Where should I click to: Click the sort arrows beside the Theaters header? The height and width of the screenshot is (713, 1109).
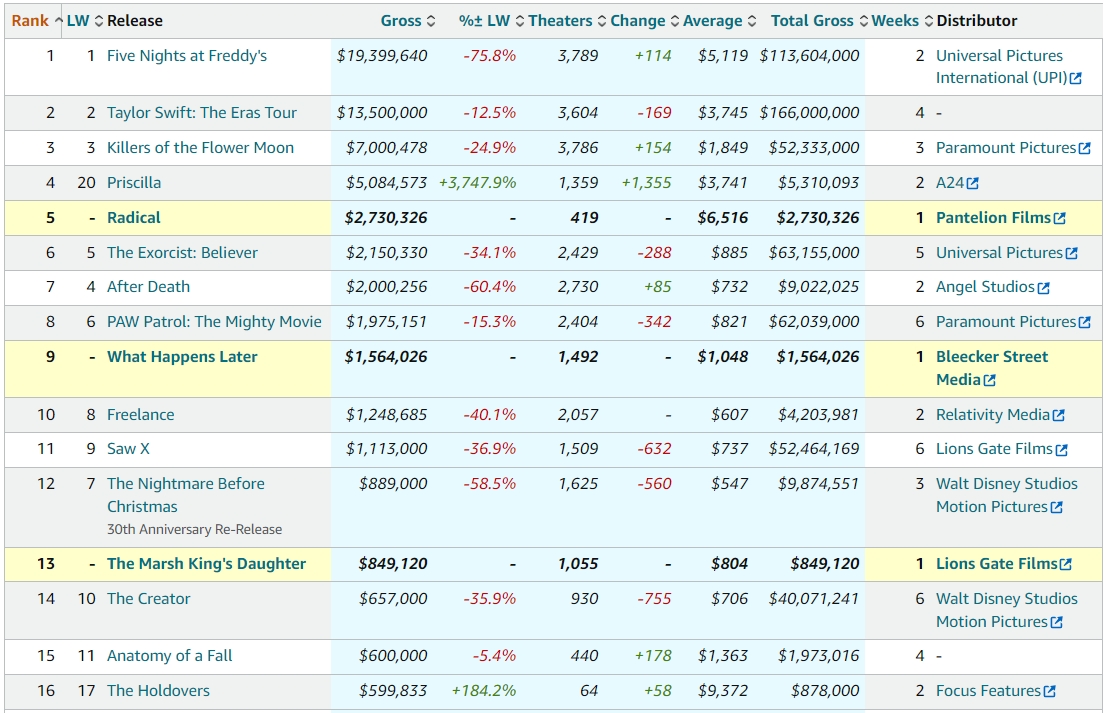pos(602,21)
